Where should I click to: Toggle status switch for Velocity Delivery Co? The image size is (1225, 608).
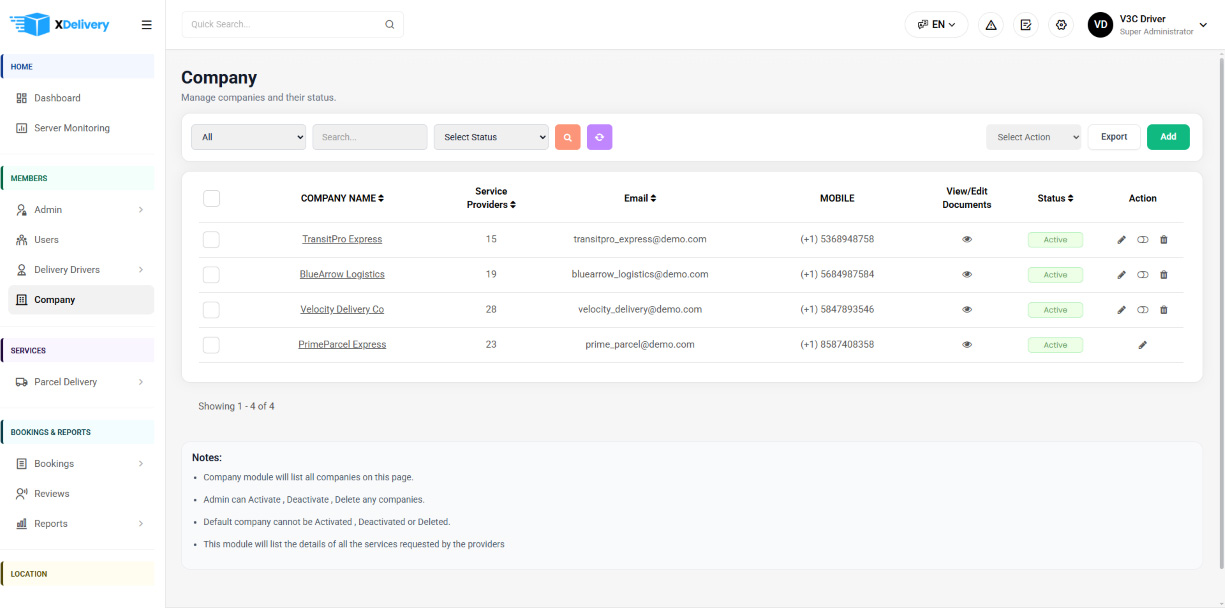(x=1143, y=310)
